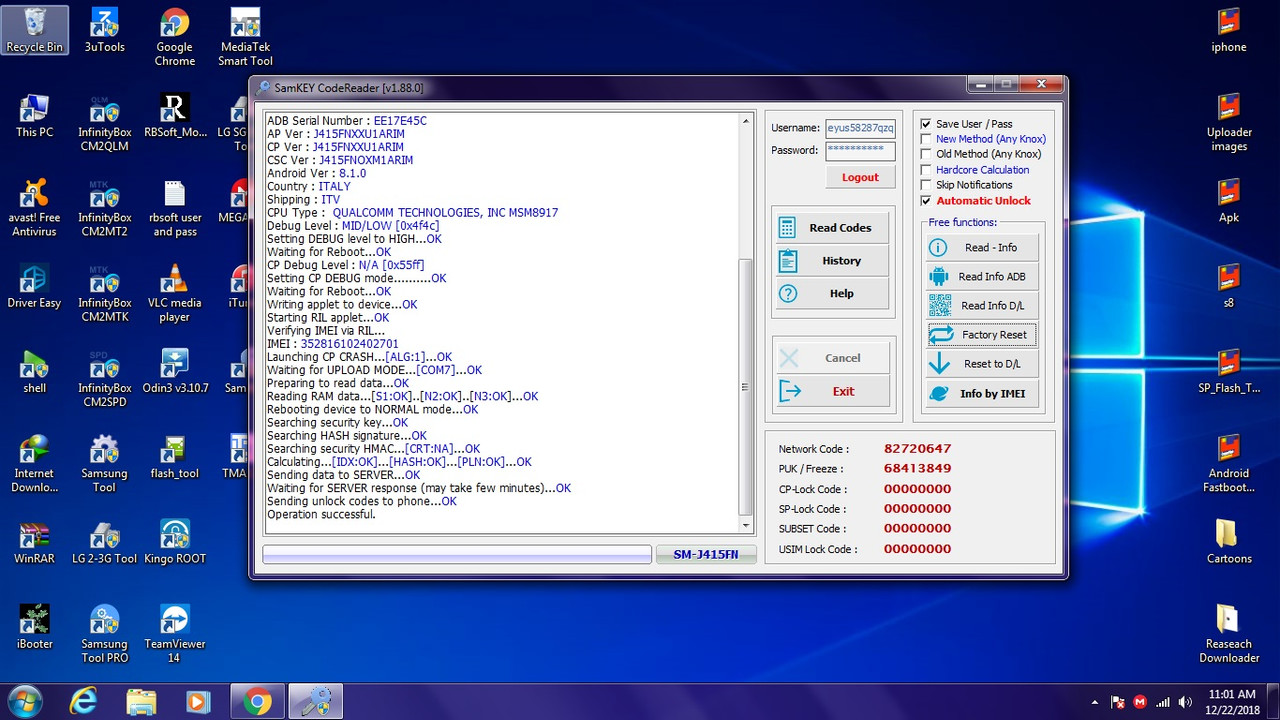The height and width of the screenshot is (720, 1280).
Task: Open SamKEY Help
Action: [x=831, y=294]
